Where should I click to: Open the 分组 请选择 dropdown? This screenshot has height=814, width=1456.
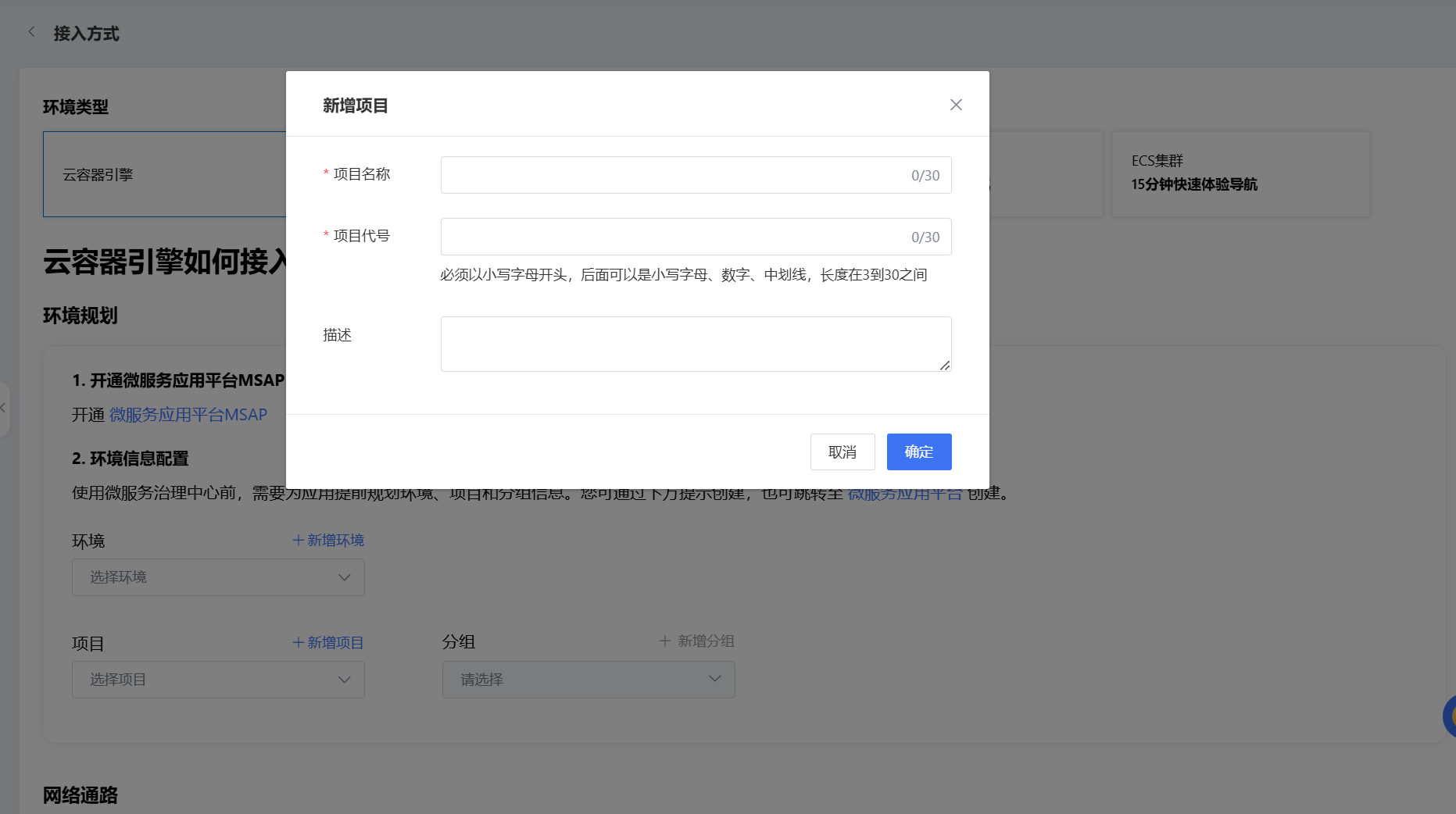click(588, 680)
